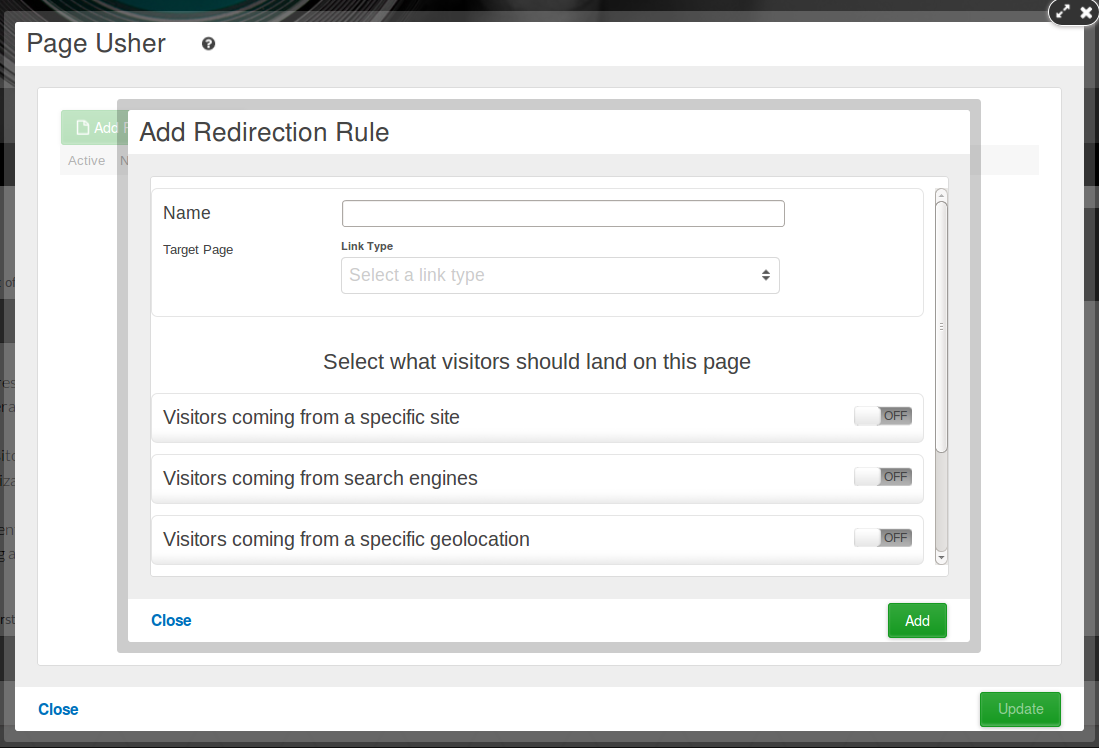Click the scrollbar up arrow

(x=941, y=195)
